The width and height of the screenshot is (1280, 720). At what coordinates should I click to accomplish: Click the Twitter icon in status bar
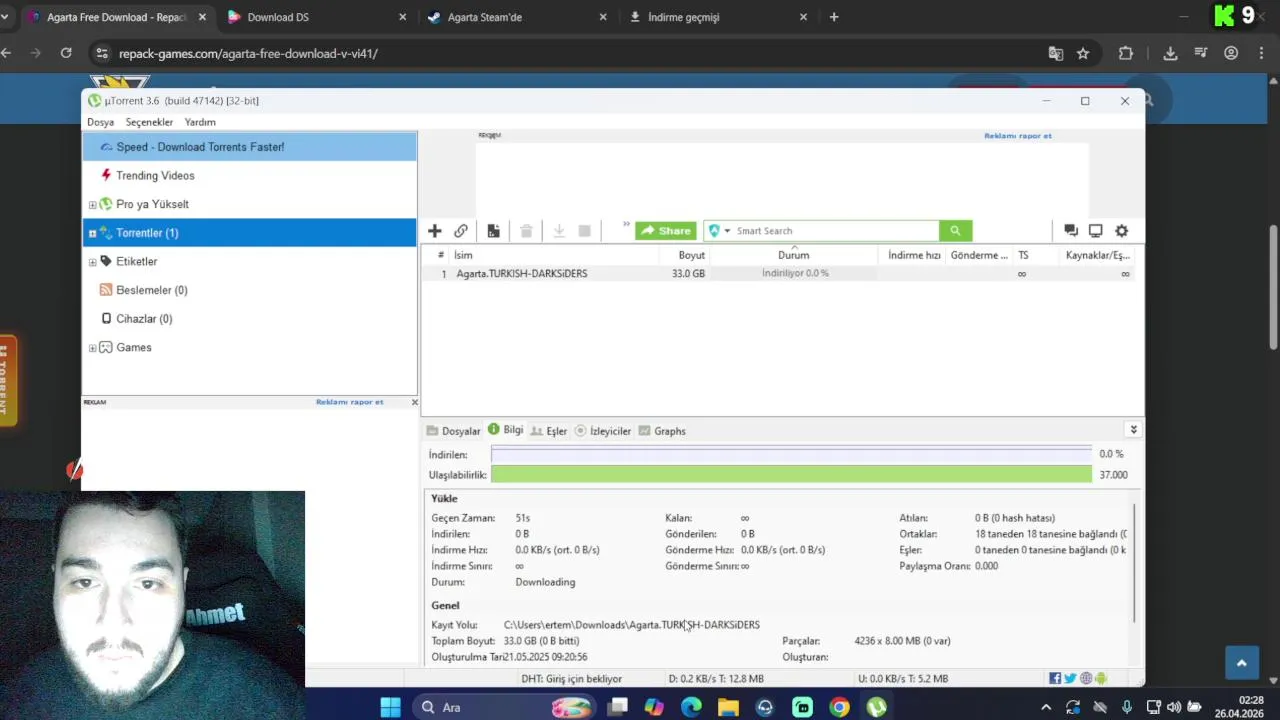point(1070,679)
